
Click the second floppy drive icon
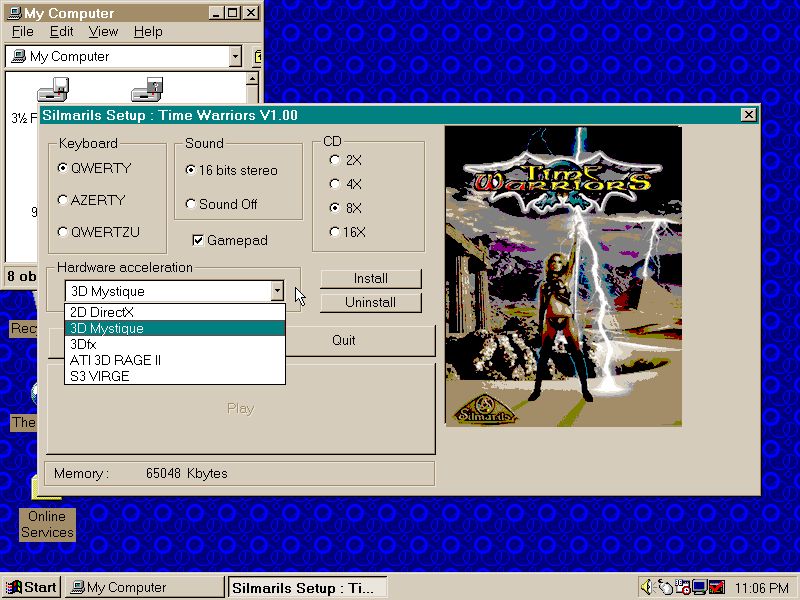click(146, 90)
